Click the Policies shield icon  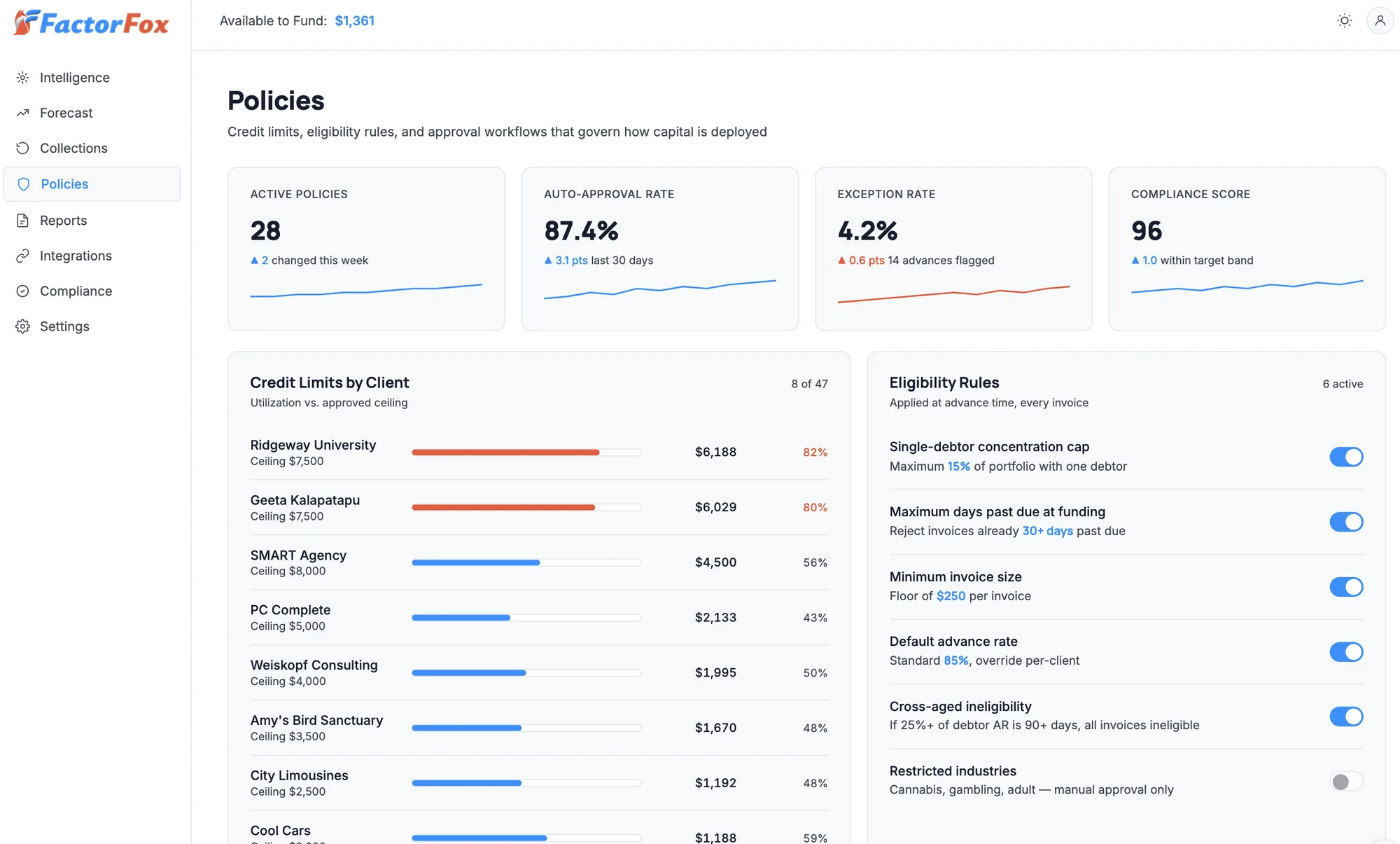click(x=24, y=184)
